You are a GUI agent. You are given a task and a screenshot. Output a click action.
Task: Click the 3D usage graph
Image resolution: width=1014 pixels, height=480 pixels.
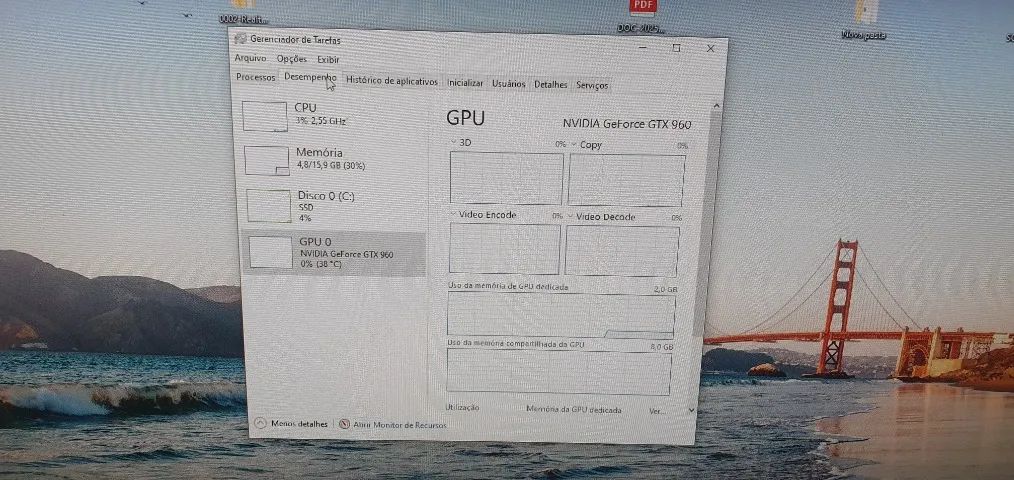point(506,178)
